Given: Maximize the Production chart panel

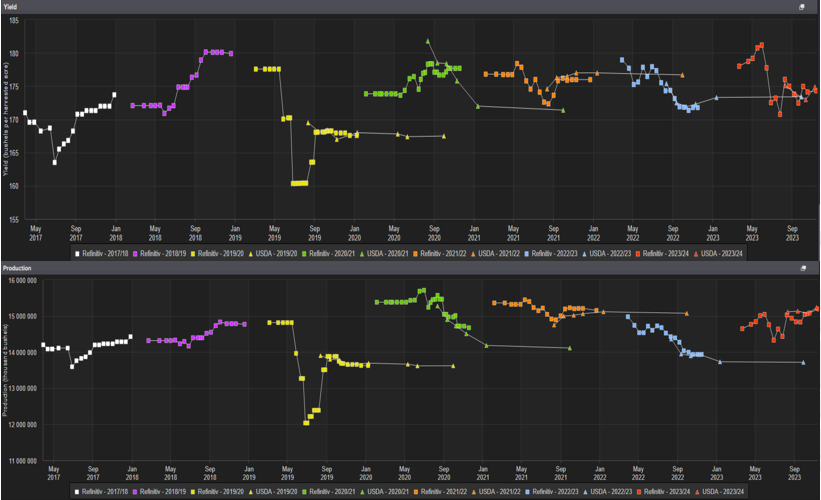Looking at the screenshot, I should (x=803, y=268).
